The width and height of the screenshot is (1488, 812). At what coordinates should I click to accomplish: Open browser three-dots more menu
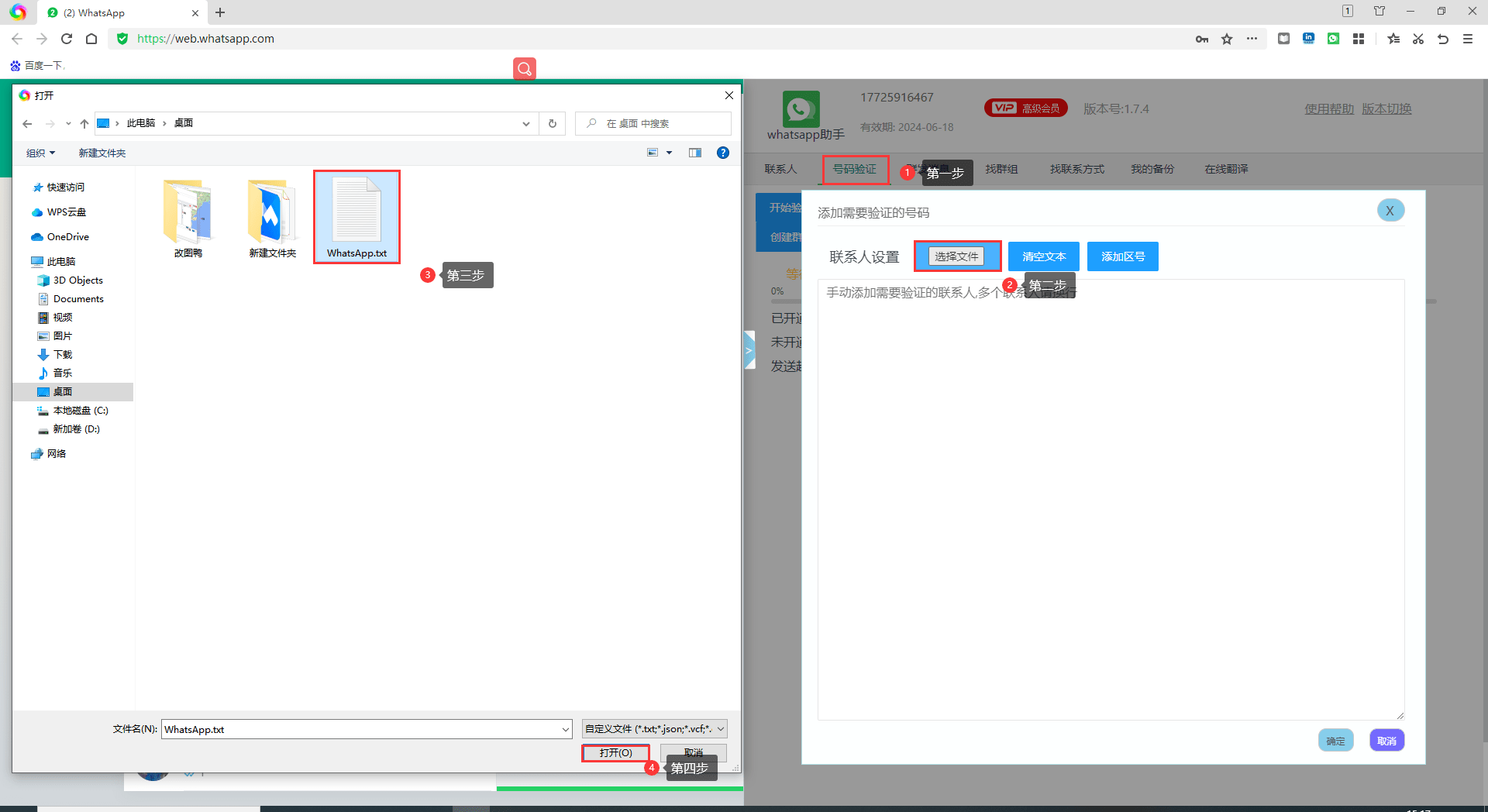1252,39
